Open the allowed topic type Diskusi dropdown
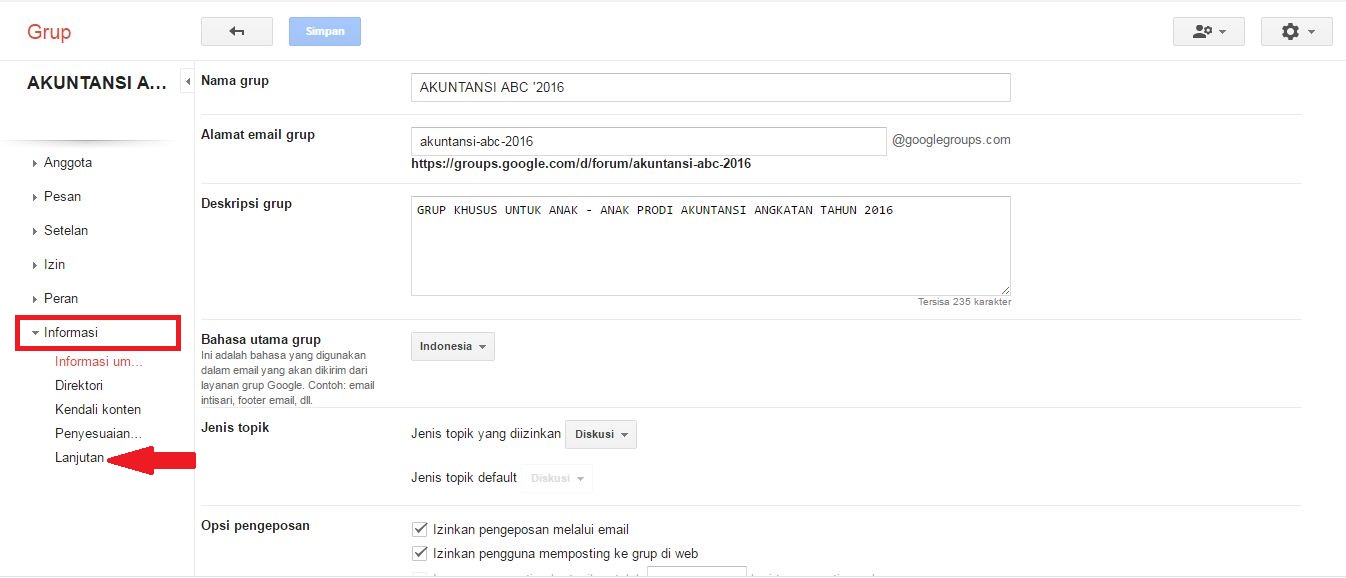Image resolution: width=1346 pixels, height=578 pixels. 601,434
